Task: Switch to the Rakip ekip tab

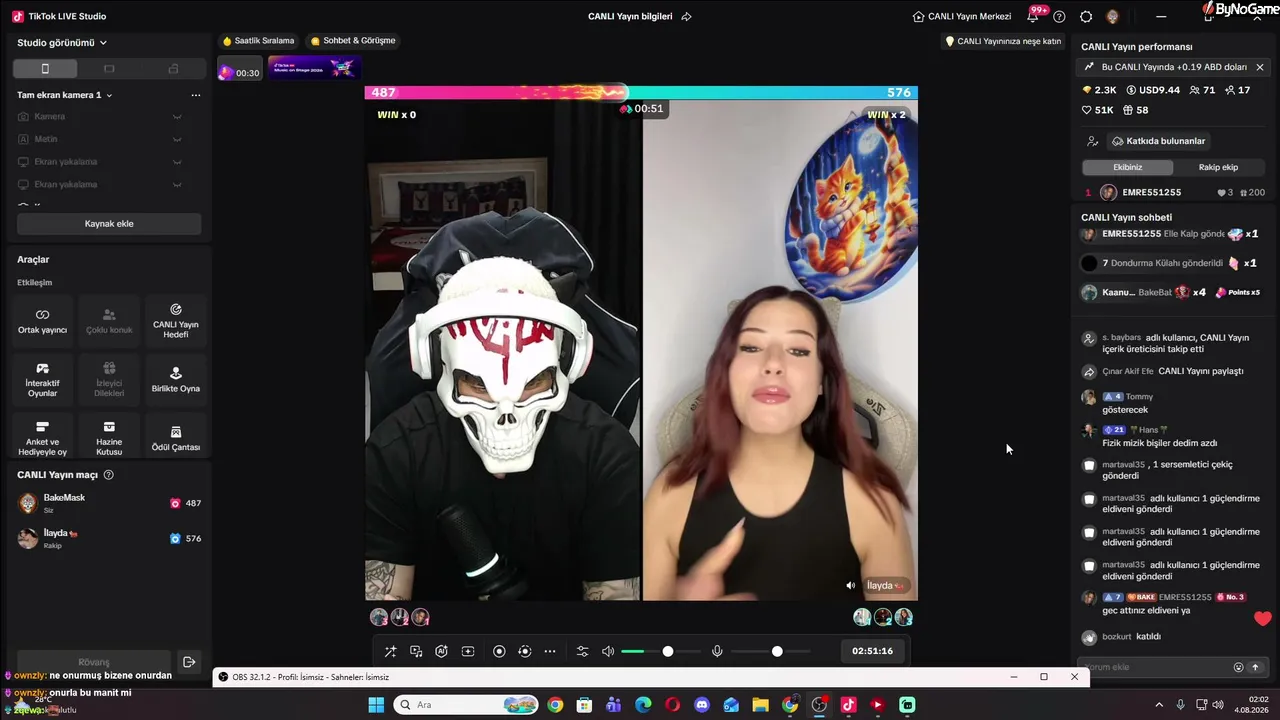Action: click(1218, 167)
